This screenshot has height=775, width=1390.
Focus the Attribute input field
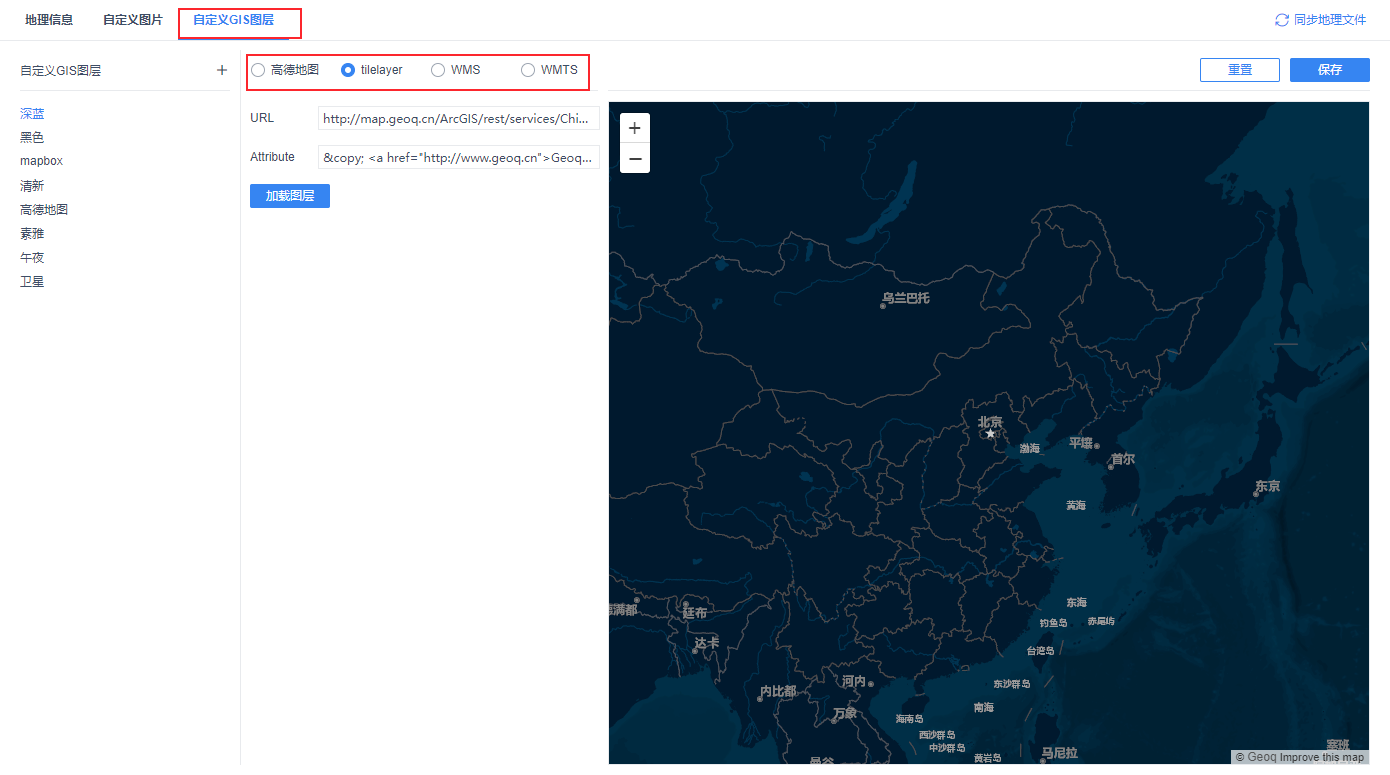[459, 157]
